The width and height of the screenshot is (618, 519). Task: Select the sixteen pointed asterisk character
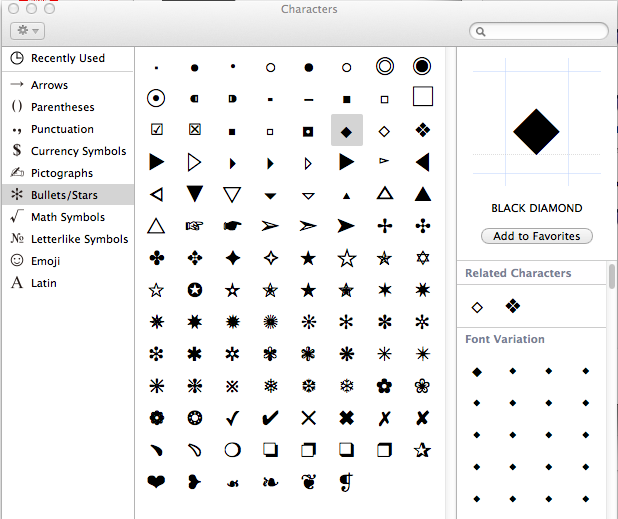coord(271,322)
